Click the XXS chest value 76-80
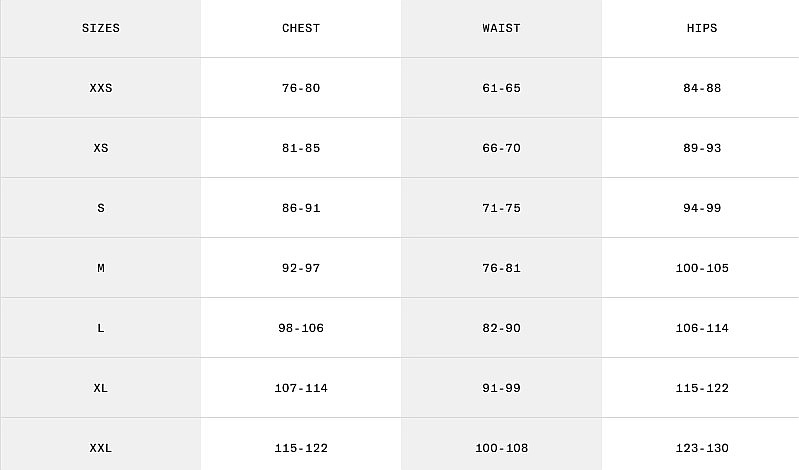This screenshot has width=799, height=470. click(301, 88)
